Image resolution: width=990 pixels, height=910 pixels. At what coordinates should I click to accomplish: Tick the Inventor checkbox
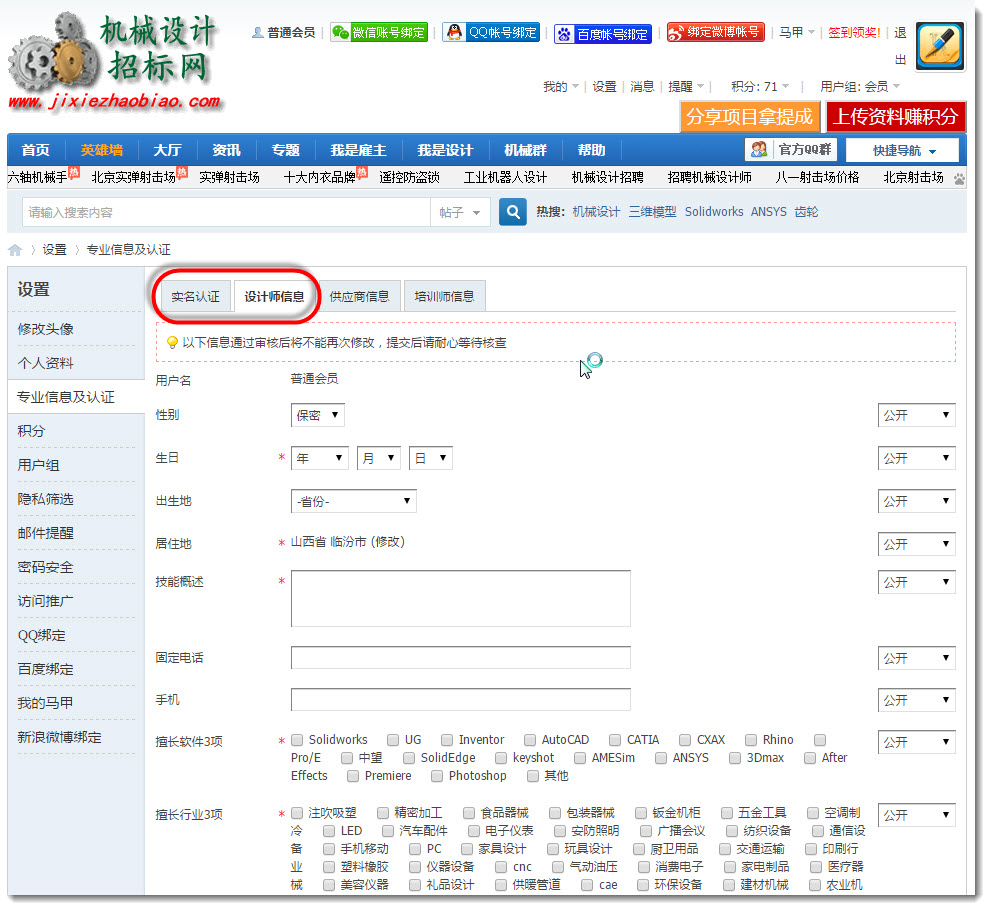pyautogui.click(x=447, y=739)
